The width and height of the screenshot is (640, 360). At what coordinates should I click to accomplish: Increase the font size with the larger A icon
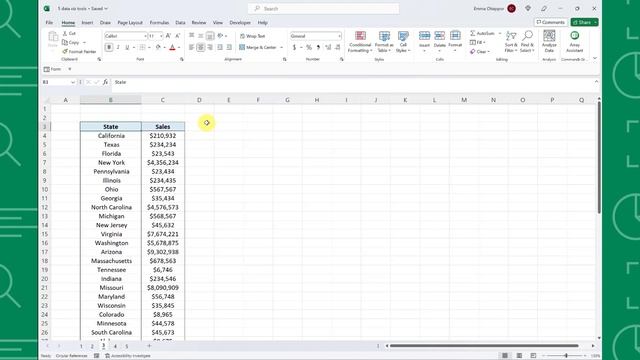coord(168,36)
